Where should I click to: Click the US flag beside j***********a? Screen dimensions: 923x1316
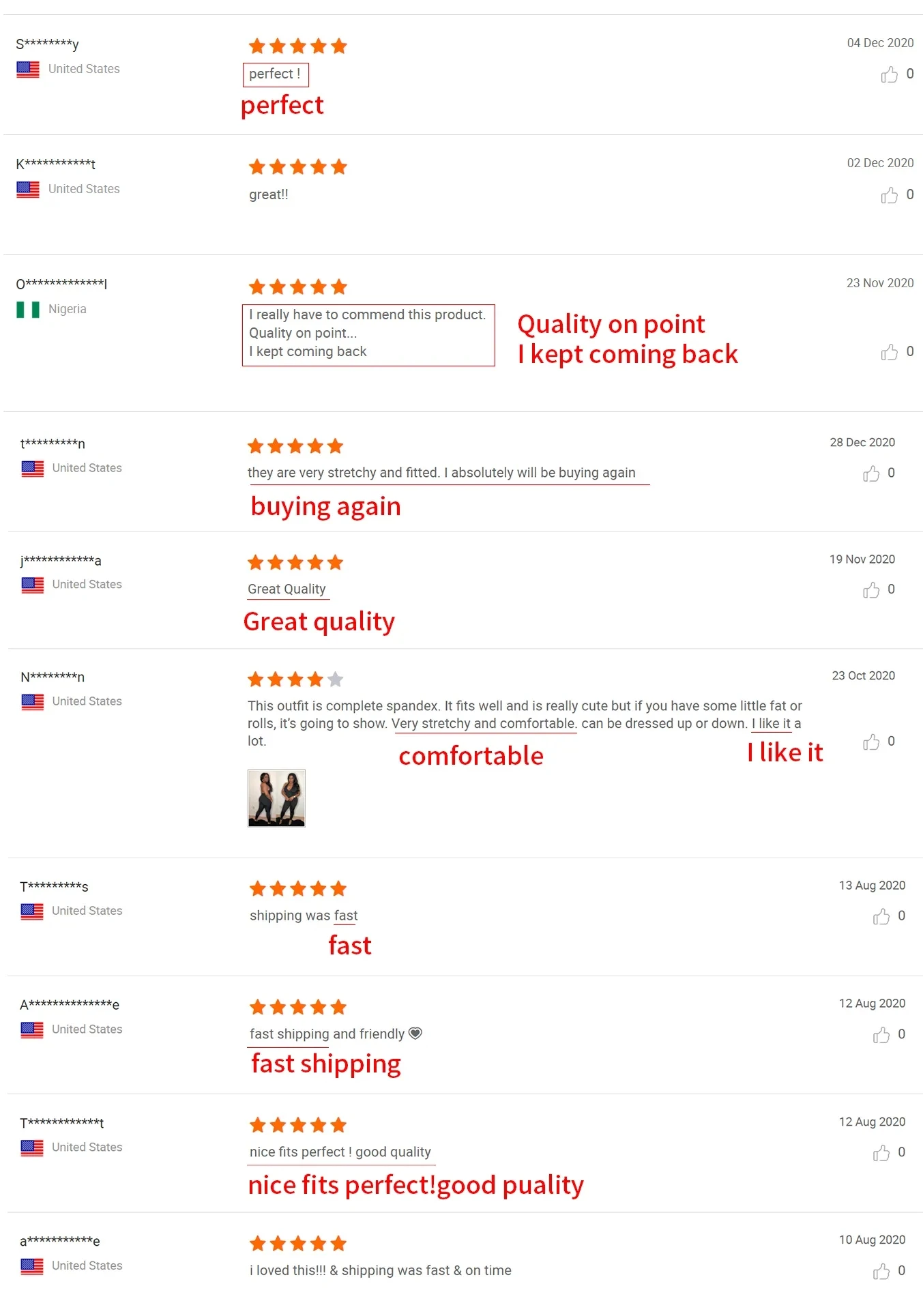(x=32, y=585)
